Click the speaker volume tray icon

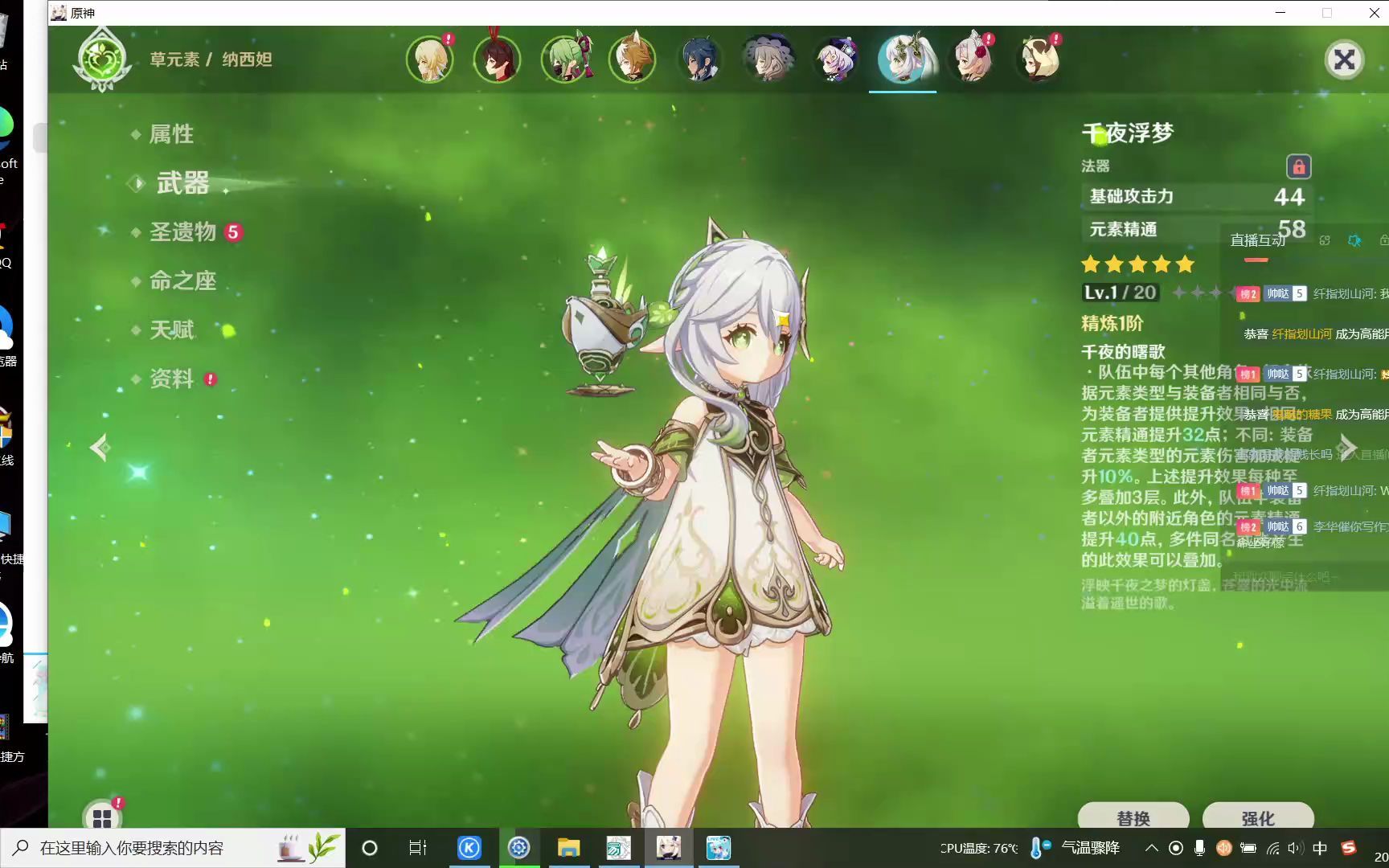[1295, 848]
